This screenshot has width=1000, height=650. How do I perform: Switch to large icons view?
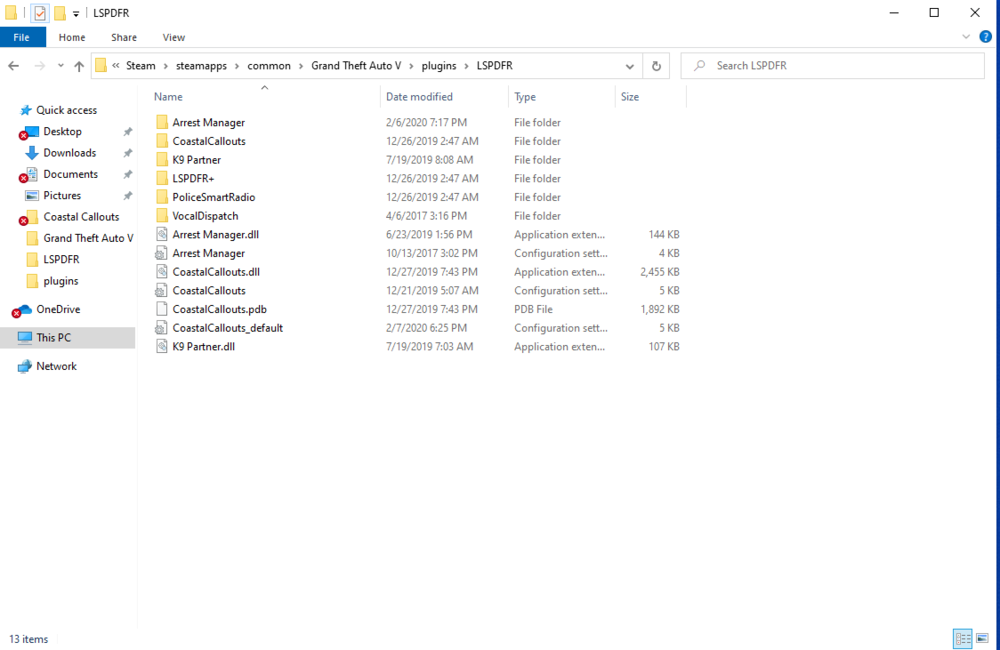click(x=982, y=638)
